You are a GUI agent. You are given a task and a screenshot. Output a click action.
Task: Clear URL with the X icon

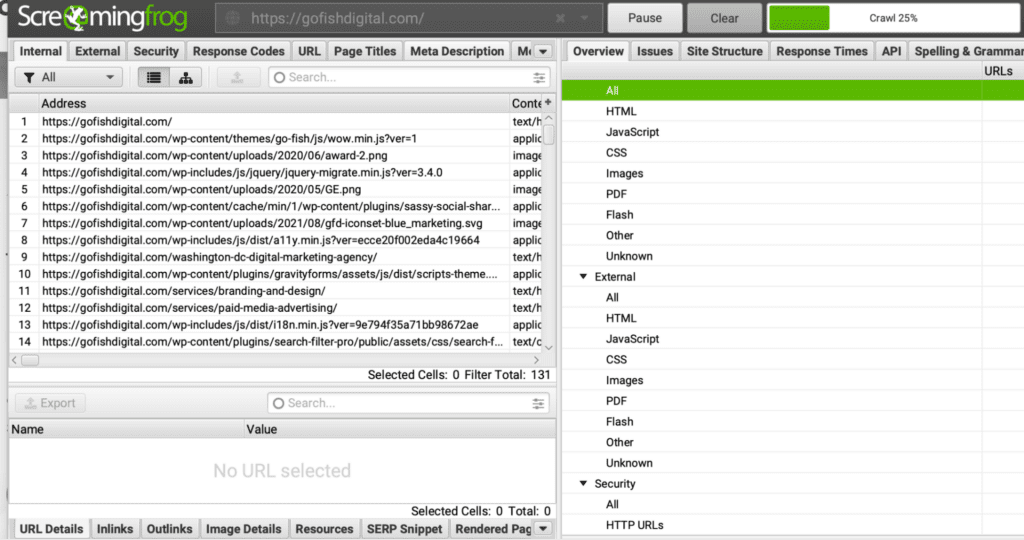pos(560,18)
